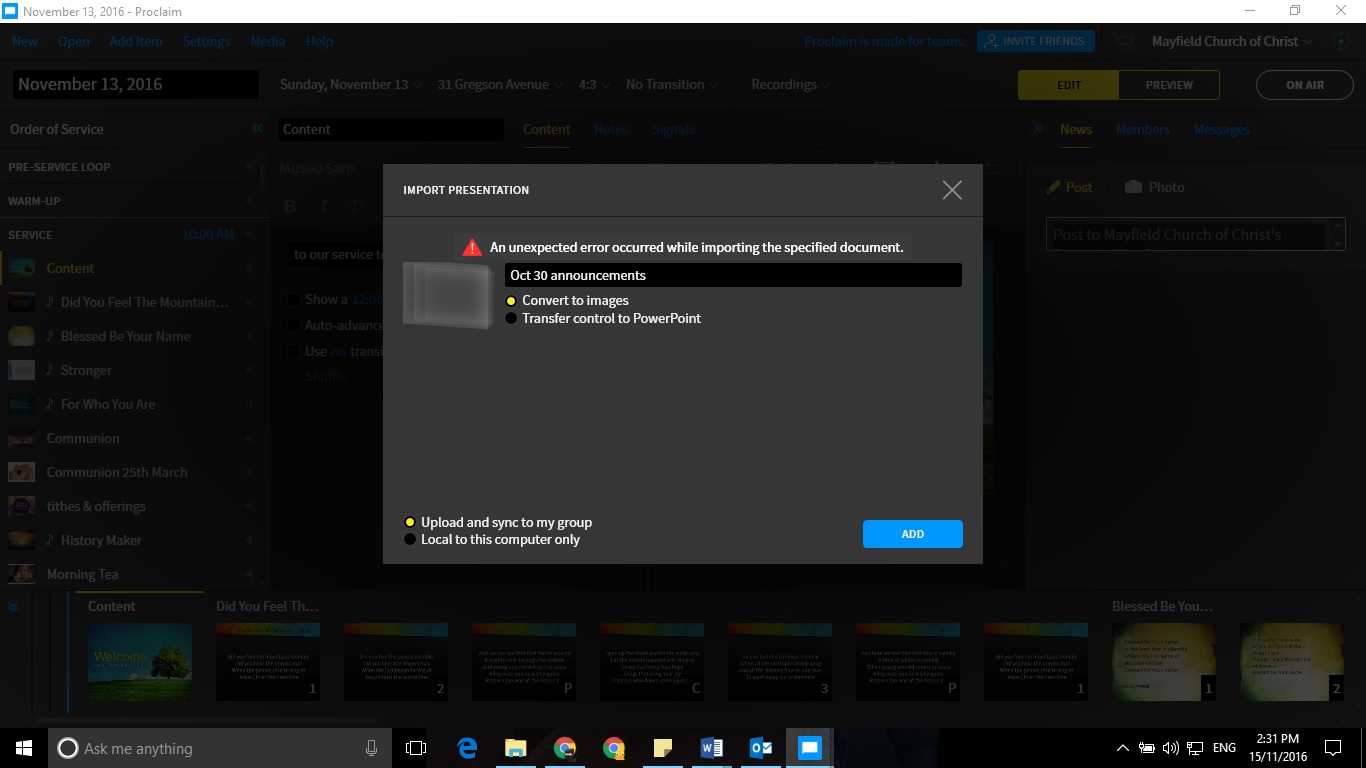Open the Open menu
The image size is (1366, 768).
coord(73,41)
